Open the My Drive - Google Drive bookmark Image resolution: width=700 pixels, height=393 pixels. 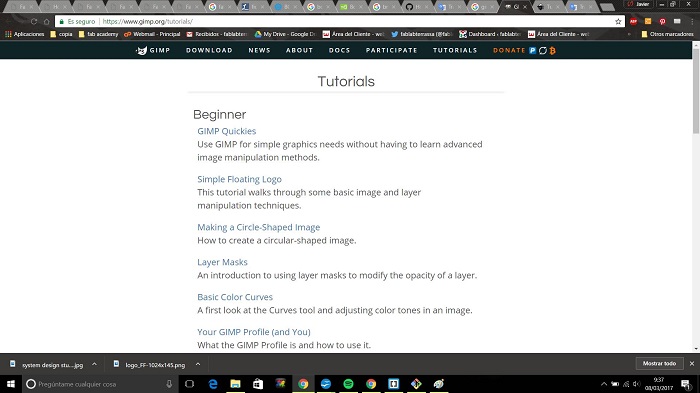click(x=285, y=34)
